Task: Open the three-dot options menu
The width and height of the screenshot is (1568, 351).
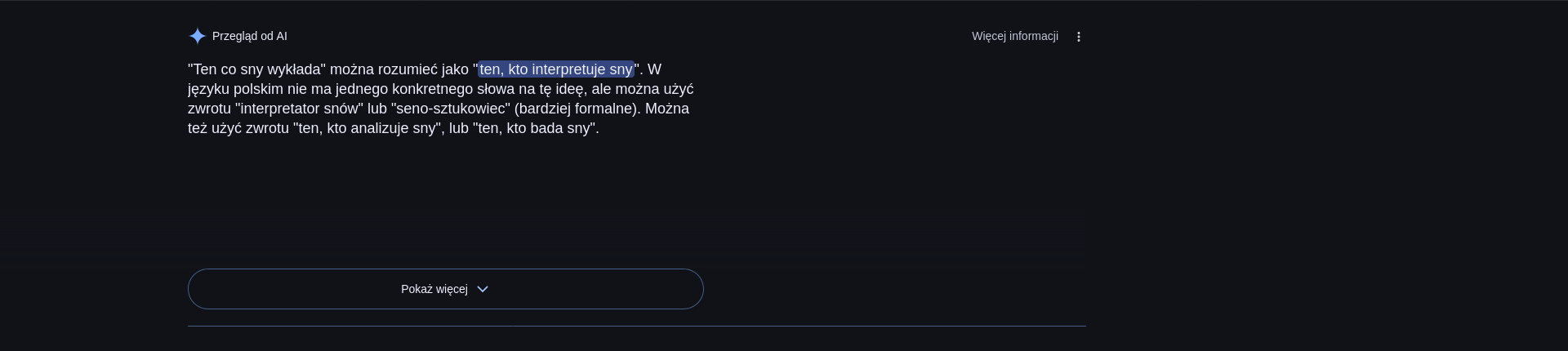Action: tap(1079, 37)
